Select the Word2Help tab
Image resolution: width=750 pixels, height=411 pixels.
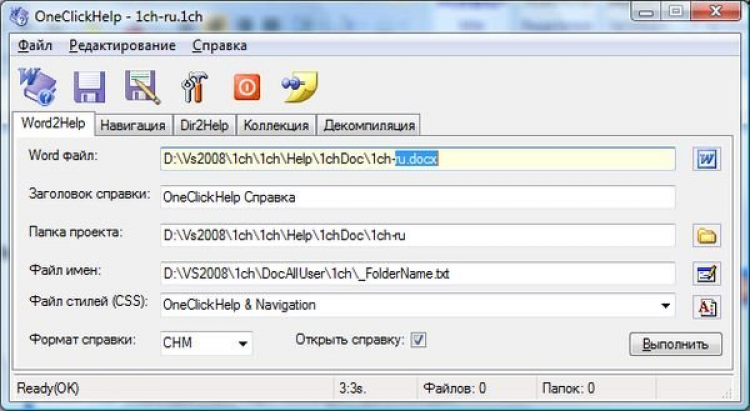53,123
